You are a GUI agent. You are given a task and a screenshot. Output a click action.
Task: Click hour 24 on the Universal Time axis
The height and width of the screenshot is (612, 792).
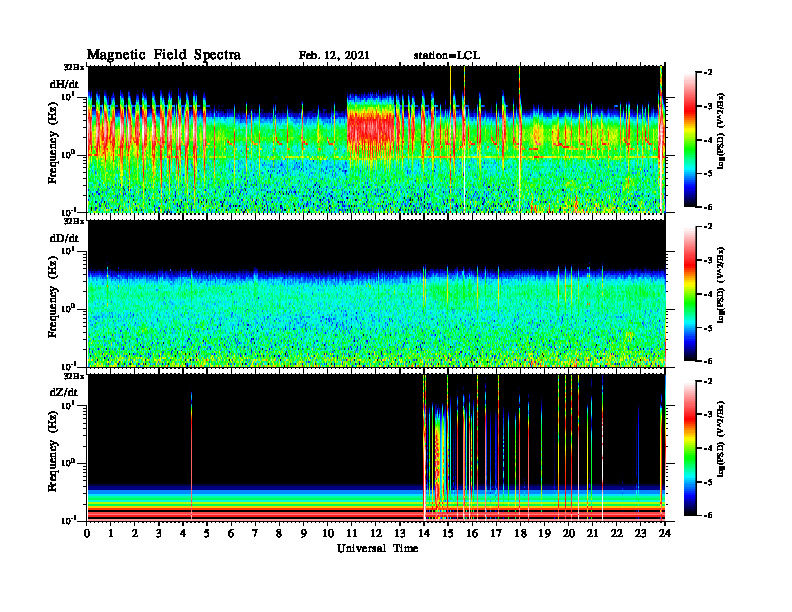click(x=665, y=534)
